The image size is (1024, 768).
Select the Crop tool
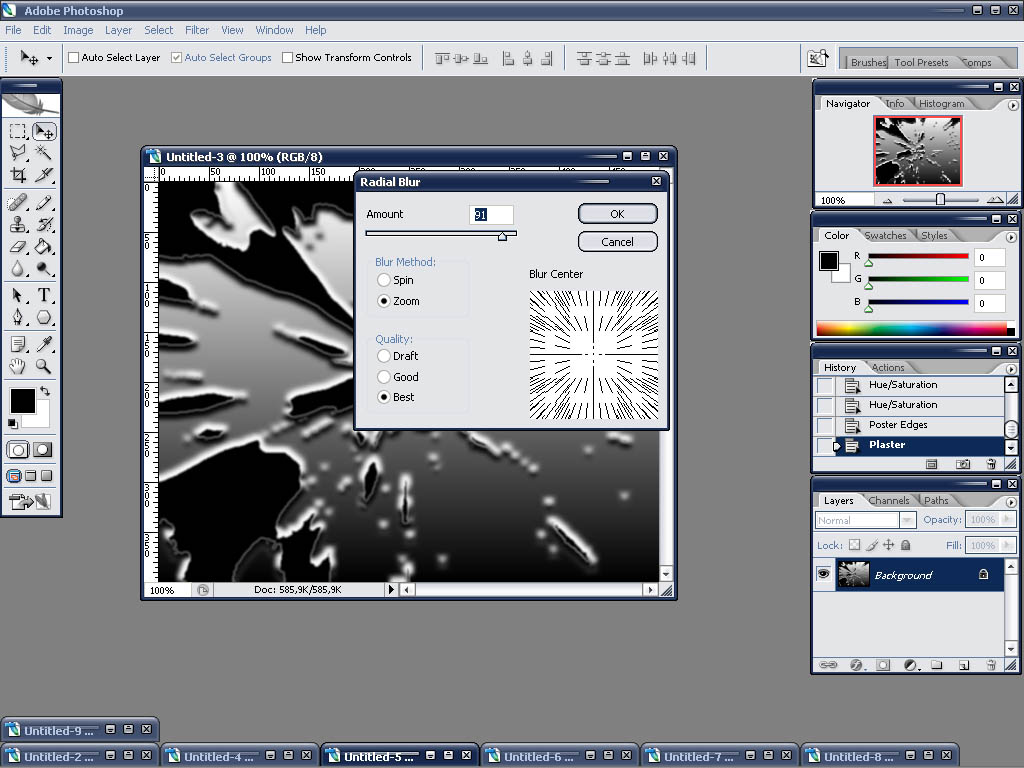coord(18,175)
